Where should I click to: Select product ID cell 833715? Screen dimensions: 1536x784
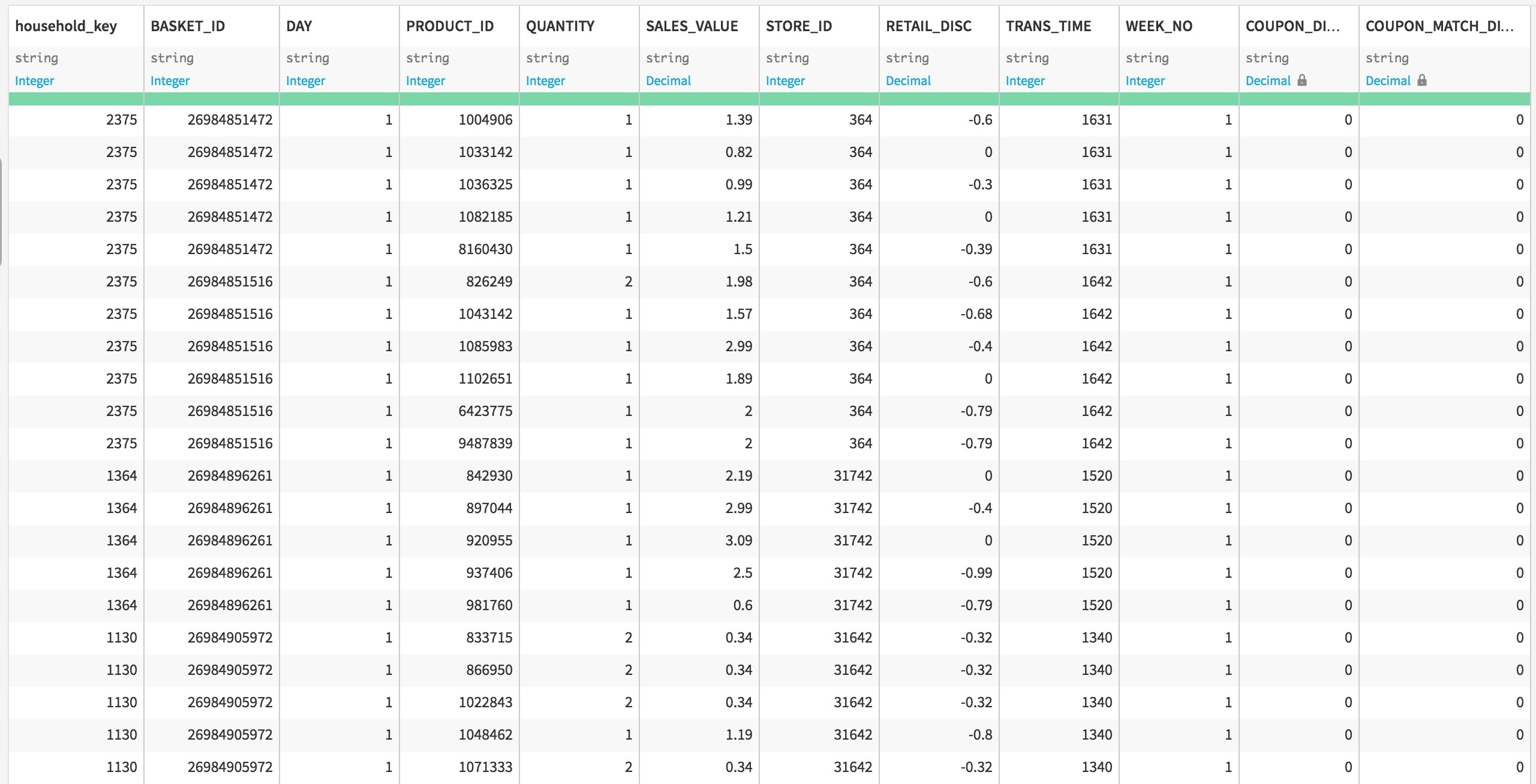click(x=459, y=638)
